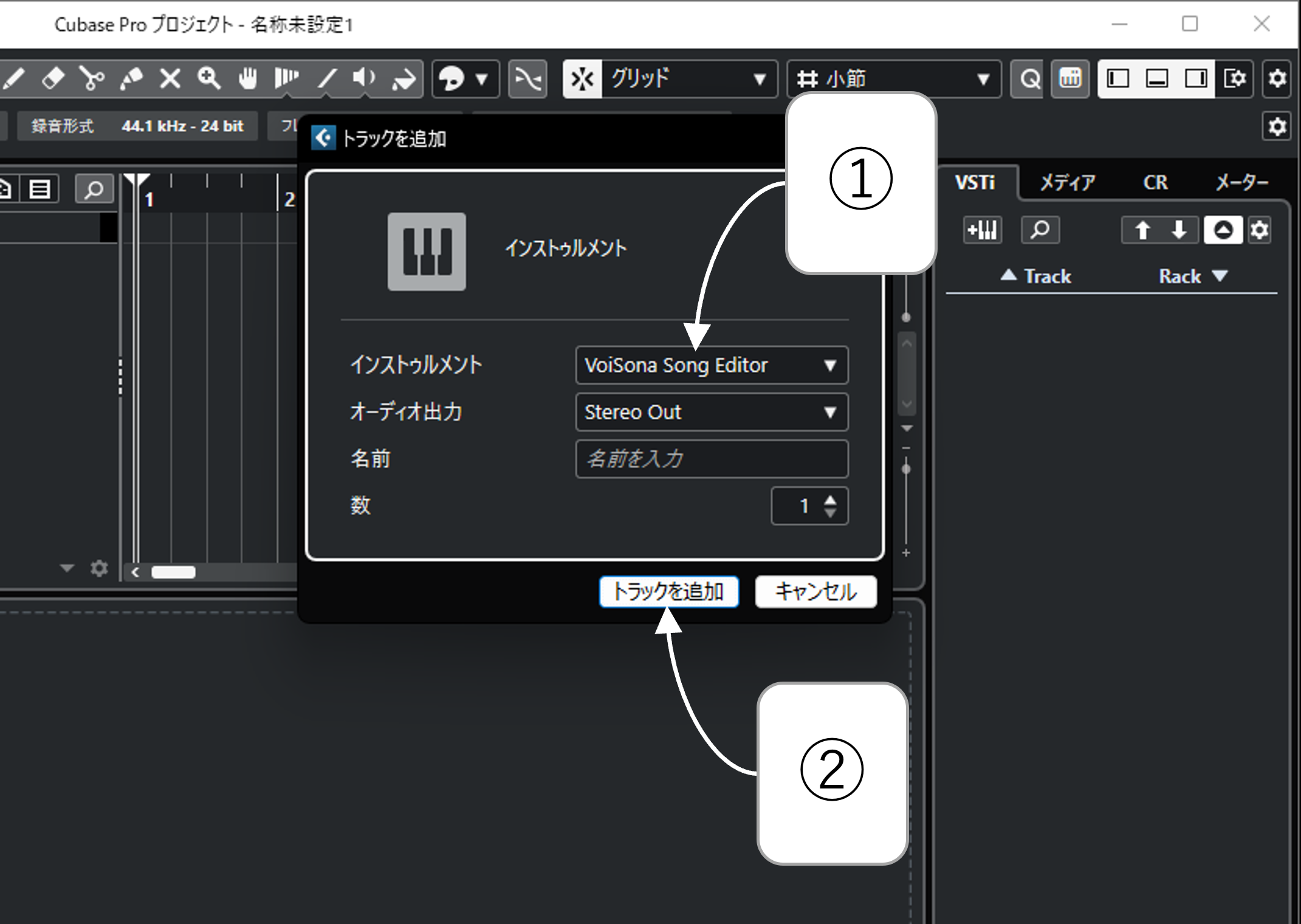The image size is (1301, 924).
Task: Adjust the vertical zoom slider handle
Action: tap(906, 317)
